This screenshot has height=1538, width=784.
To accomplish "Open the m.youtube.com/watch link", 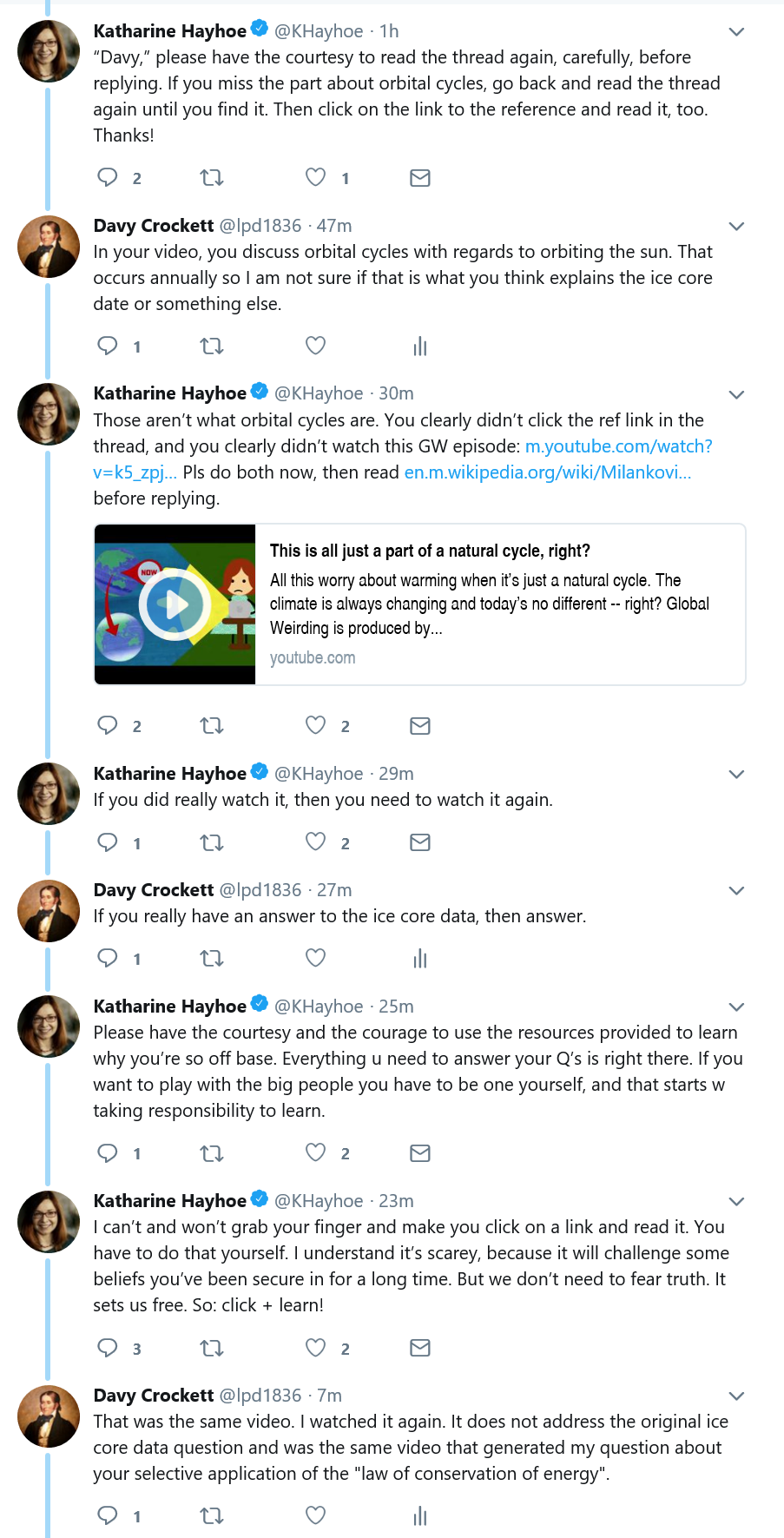I will pos(618,446).
